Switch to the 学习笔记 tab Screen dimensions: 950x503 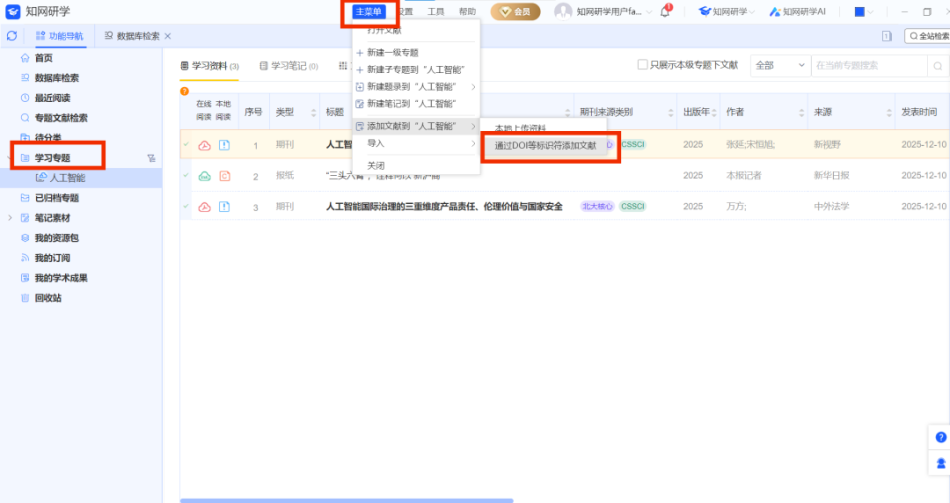[x=288, y=66]
